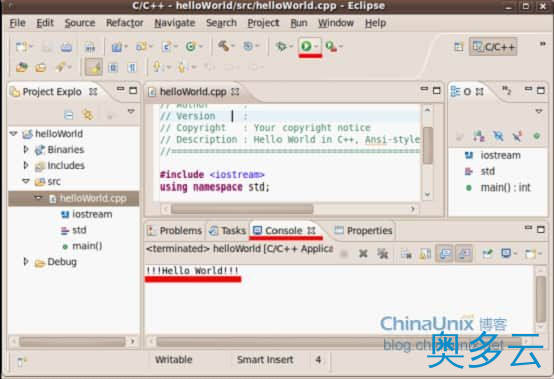Collapse All in Project Explorer toolbar
This screenshot has width=554, height=379.
(x=69, y=114)
